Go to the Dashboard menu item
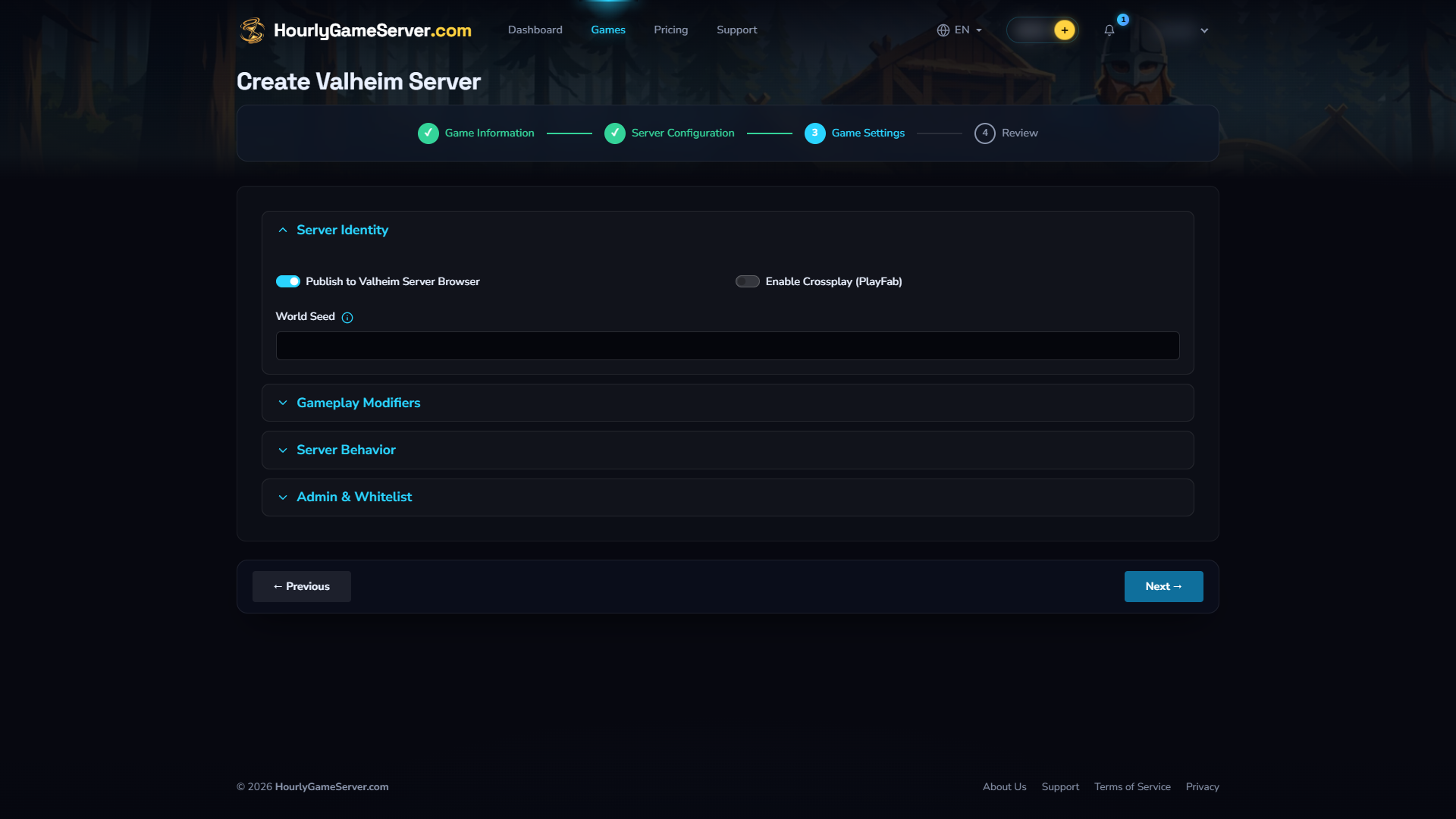This screenshot has height=819, width=1456. tap(535, 30)
